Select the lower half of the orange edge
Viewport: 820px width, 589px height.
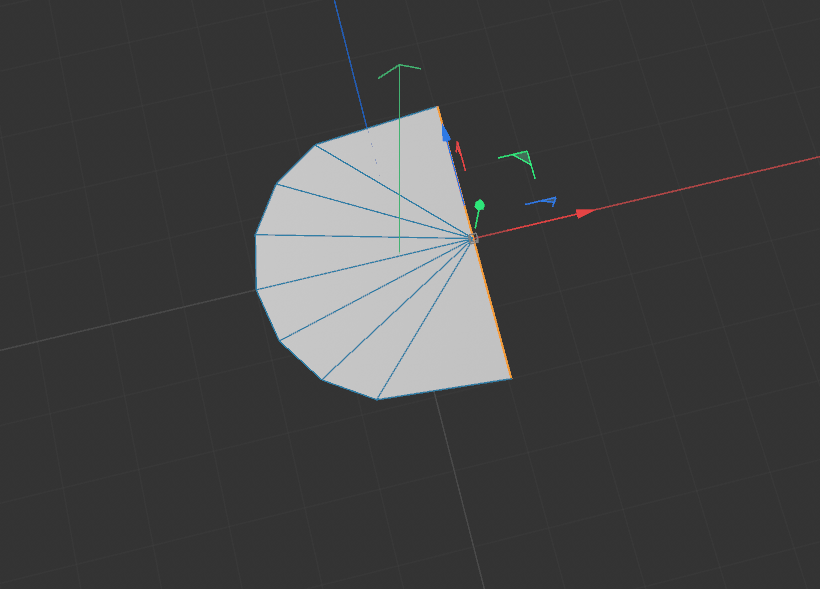click(492, 309)
